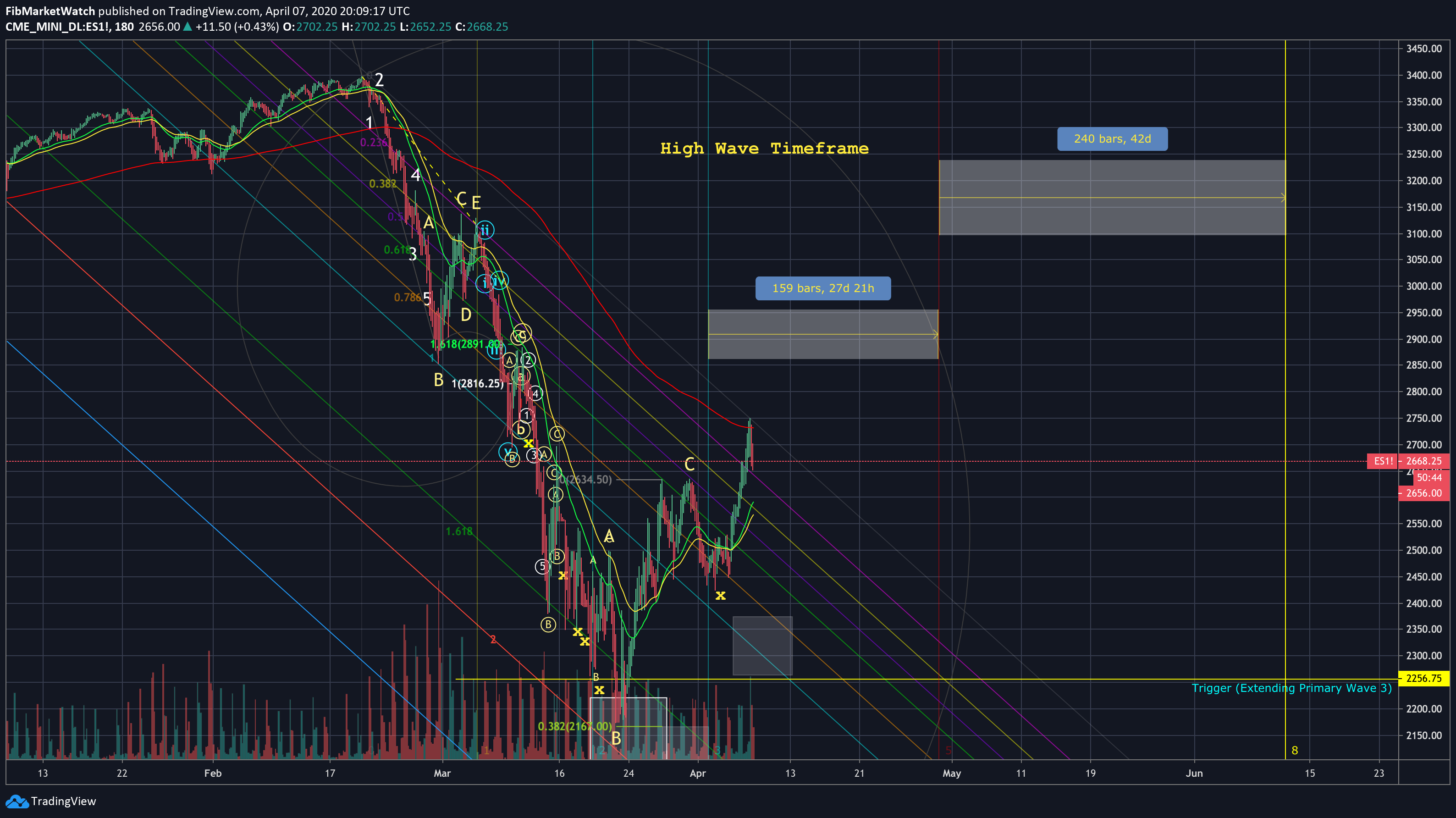Viewport: 1456px width, 818px height.
Task: Click the yellow wave 'D' label
Action: 466,314
